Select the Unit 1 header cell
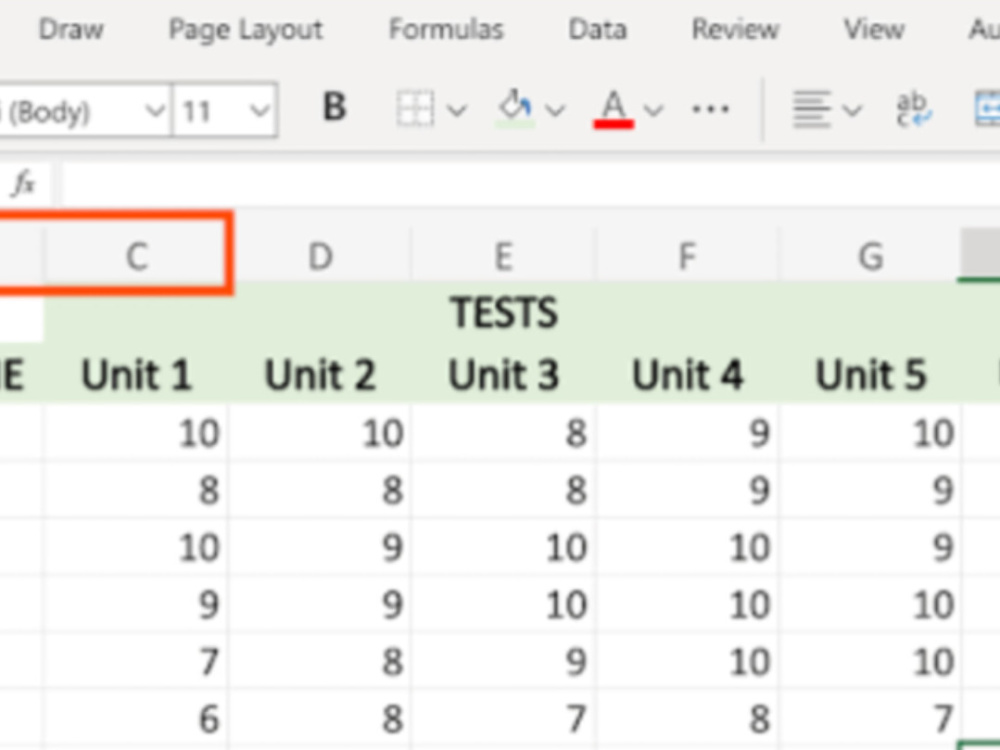This screenshot has width=1000, height=750. pyautogui.click(x=136, y=374)
